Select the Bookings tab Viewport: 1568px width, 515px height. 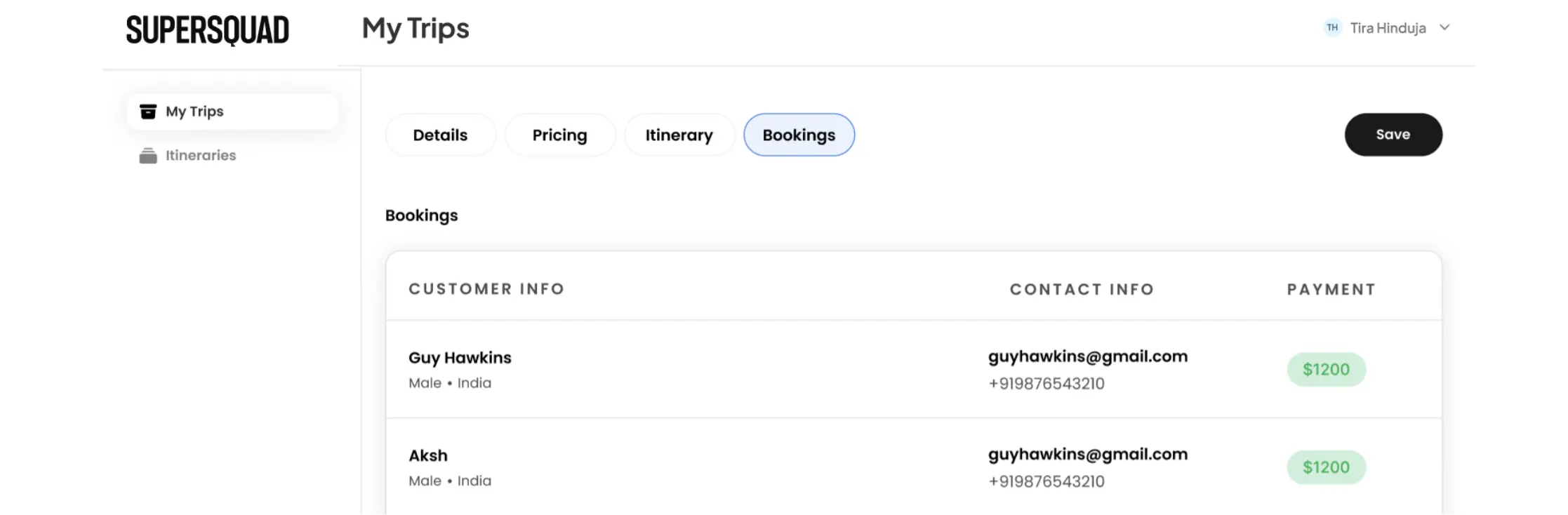[x=799, y=135]
